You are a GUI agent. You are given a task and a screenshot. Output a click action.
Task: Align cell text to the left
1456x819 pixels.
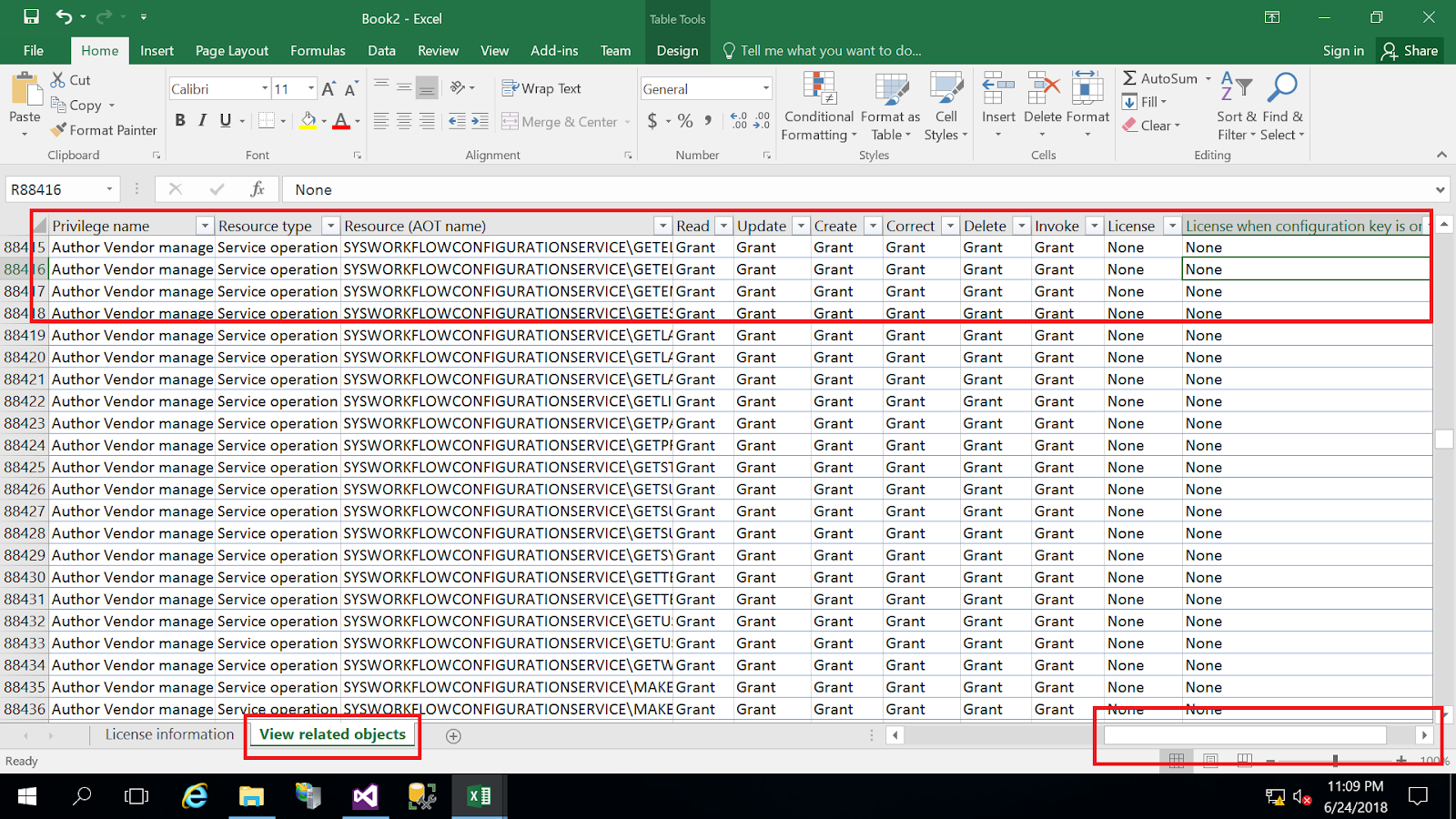coord(381,121)
